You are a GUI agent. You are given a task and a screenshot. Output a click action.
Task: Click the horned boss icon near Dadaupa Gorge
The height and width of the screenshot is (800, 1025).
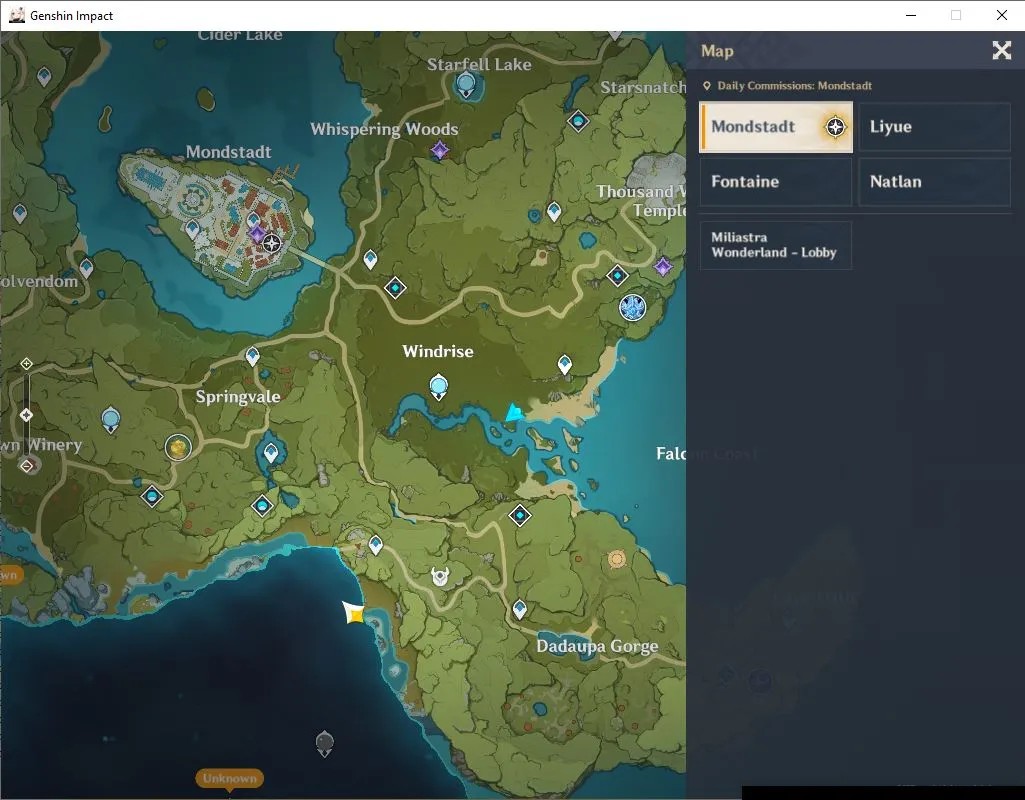point(441,576)
